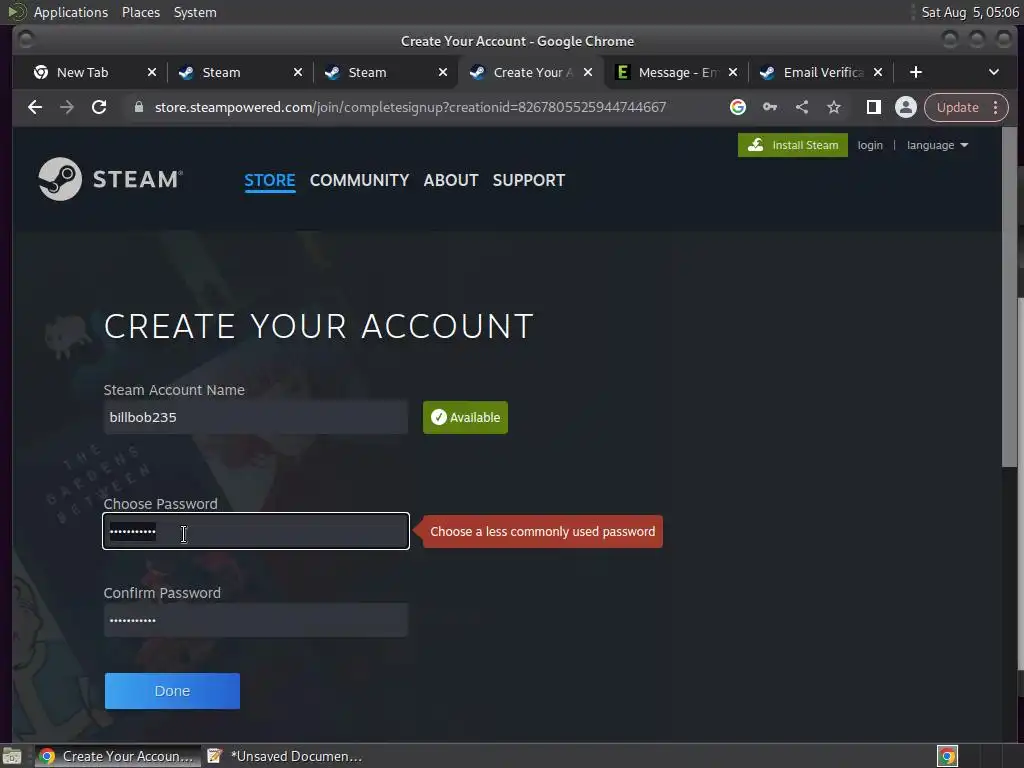Click the common password warning message
Image resolution: width=1024 pixels, height=768 pixels.
542,532
